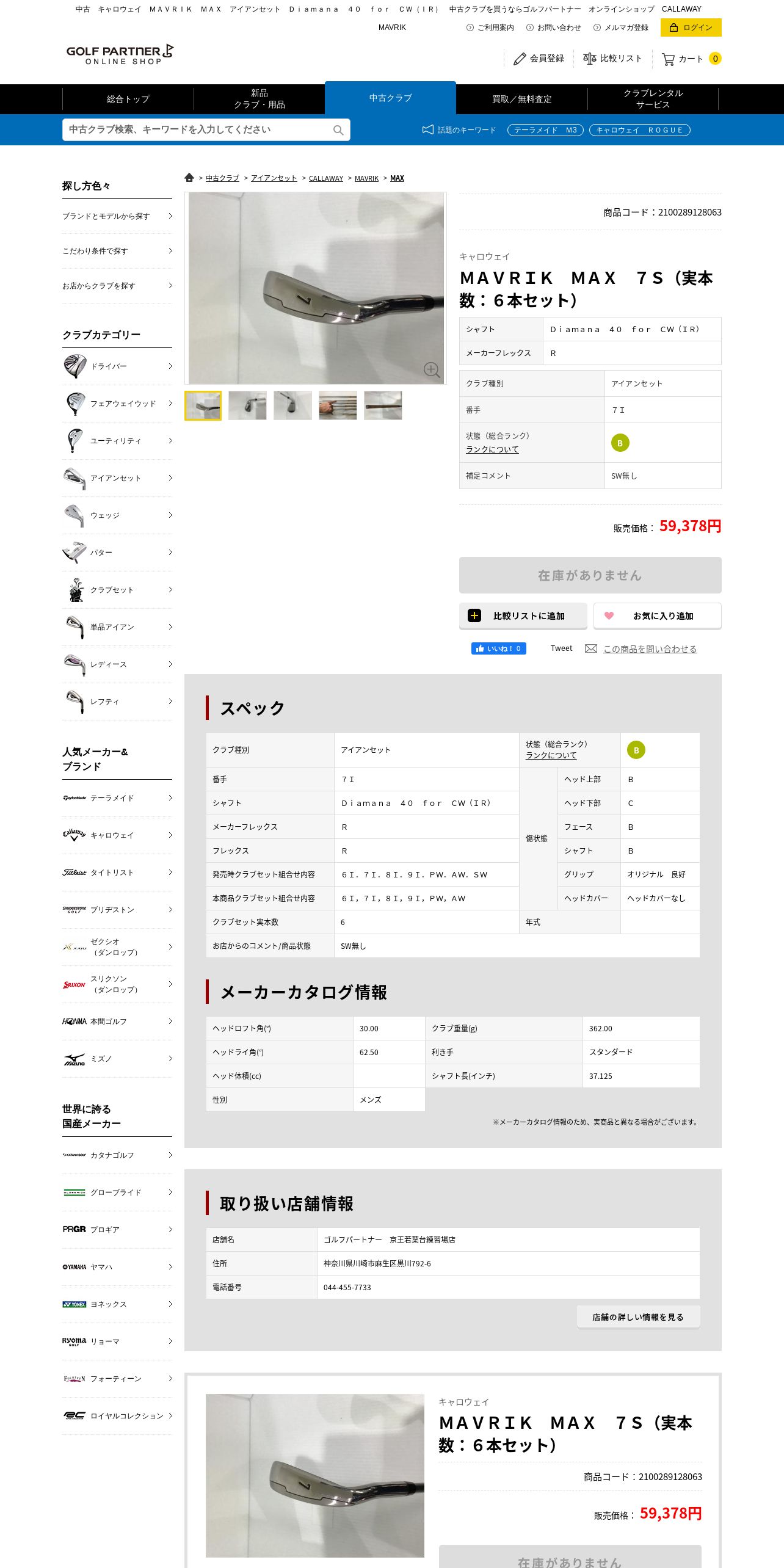
Task: Click the 中古クラブ検索 search input field
Action: (206, 129)
